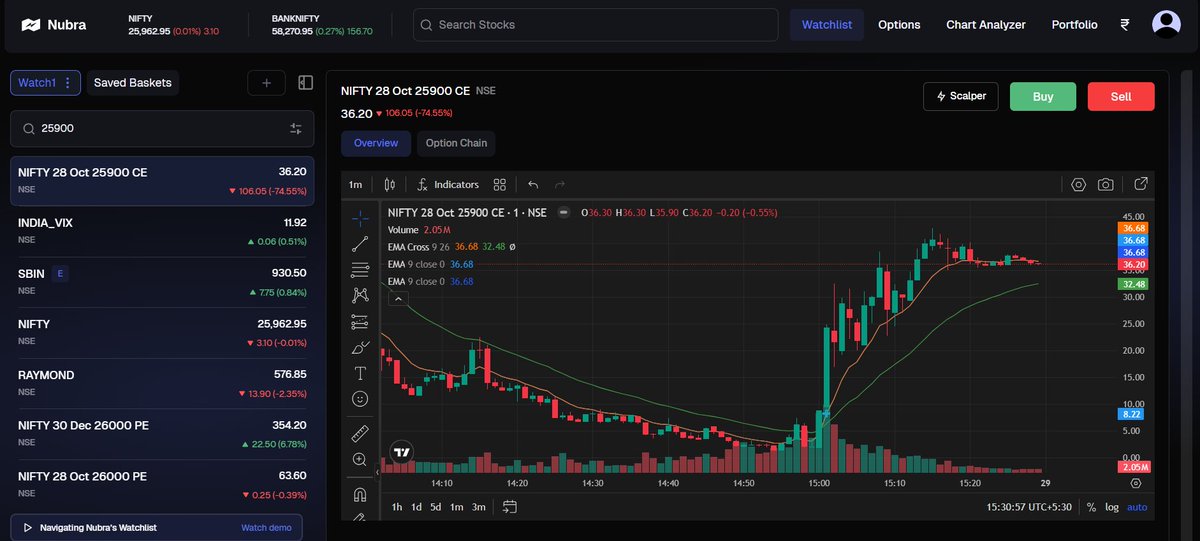
Task: Toggle auto scale mode
Action: tap(1137, 507)
